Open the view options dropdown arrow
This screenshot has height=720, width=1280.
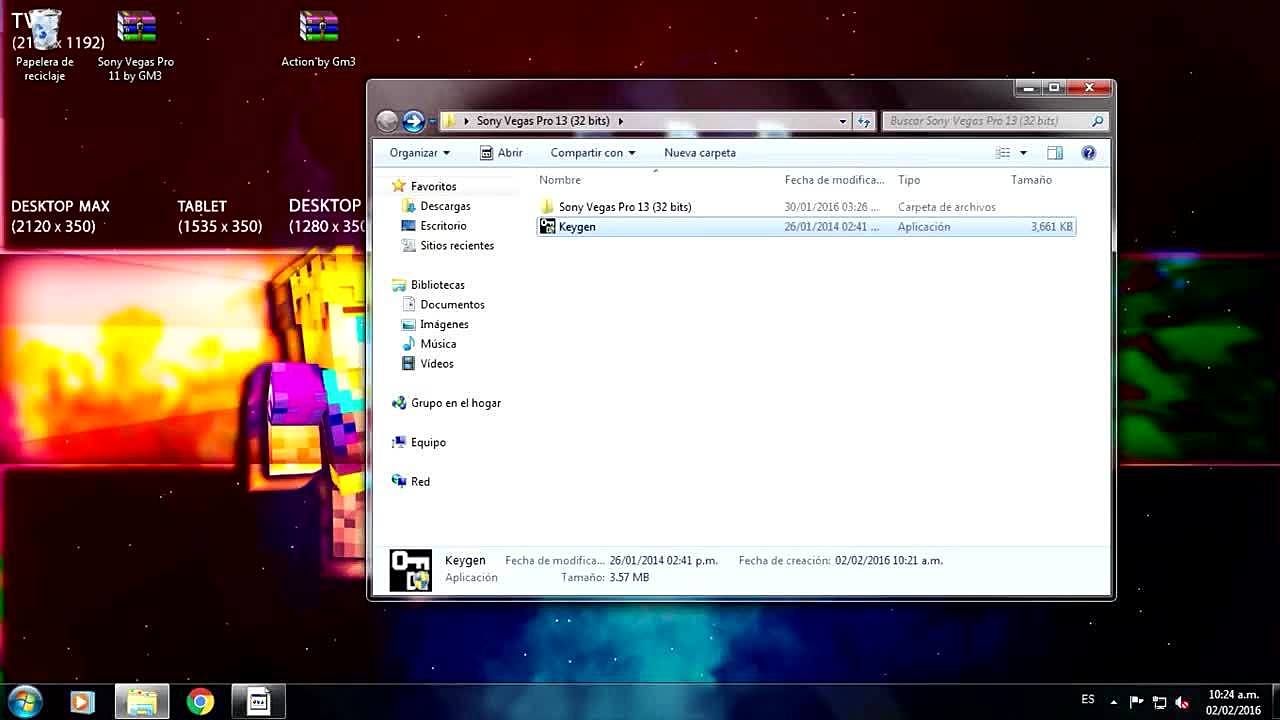tap(1023, 153)
